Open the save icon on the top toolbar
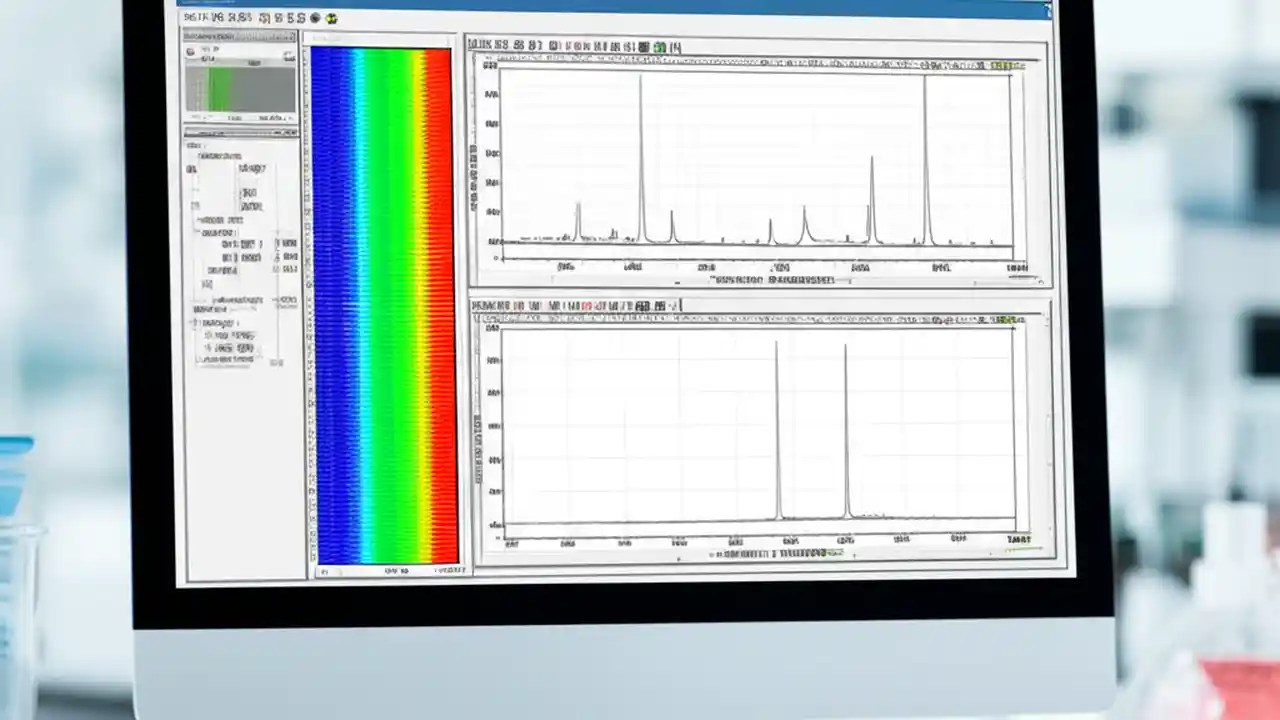This screenshot has width=1280, height=720. 210,18
